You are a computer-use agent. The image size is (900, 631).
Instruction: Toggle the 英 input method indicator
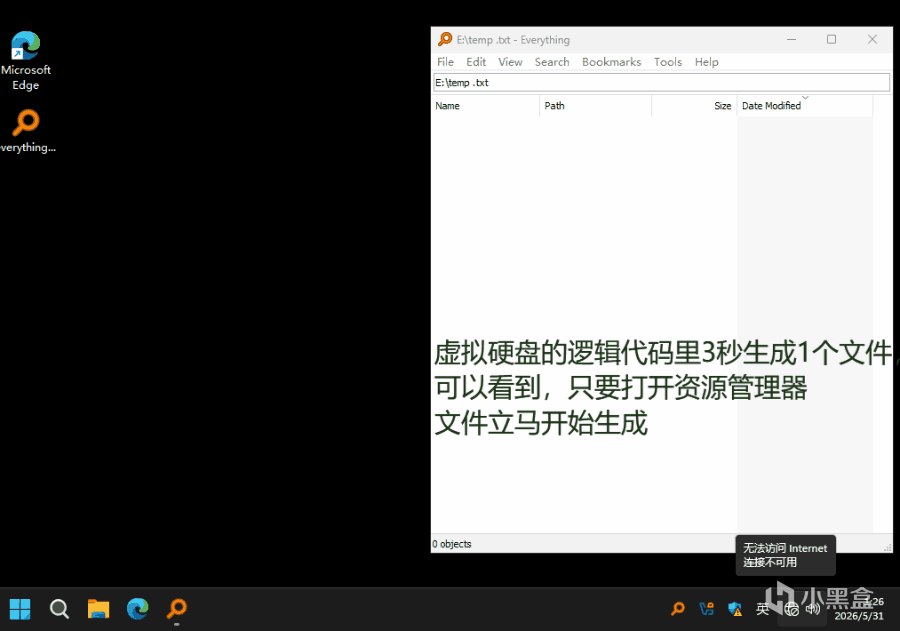pos(763,609)
